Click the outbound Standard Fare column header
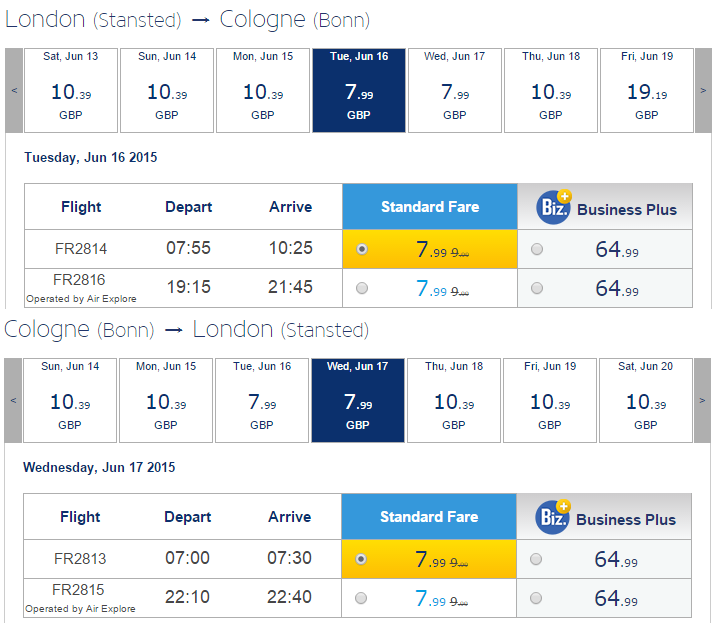Viewport: 714px width, 623px height. tap(430, 207)
